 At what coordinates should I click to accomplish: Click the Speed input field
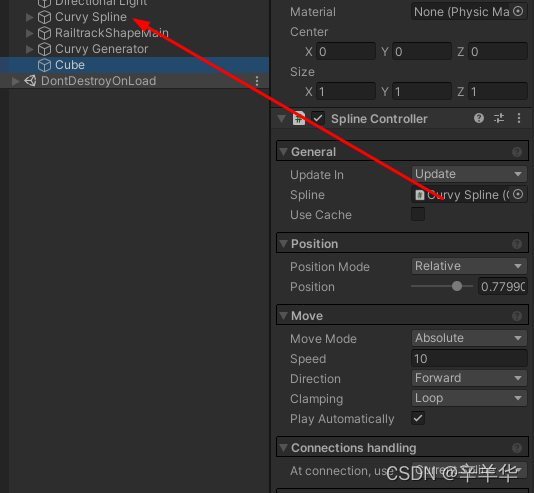pos(469,358)
